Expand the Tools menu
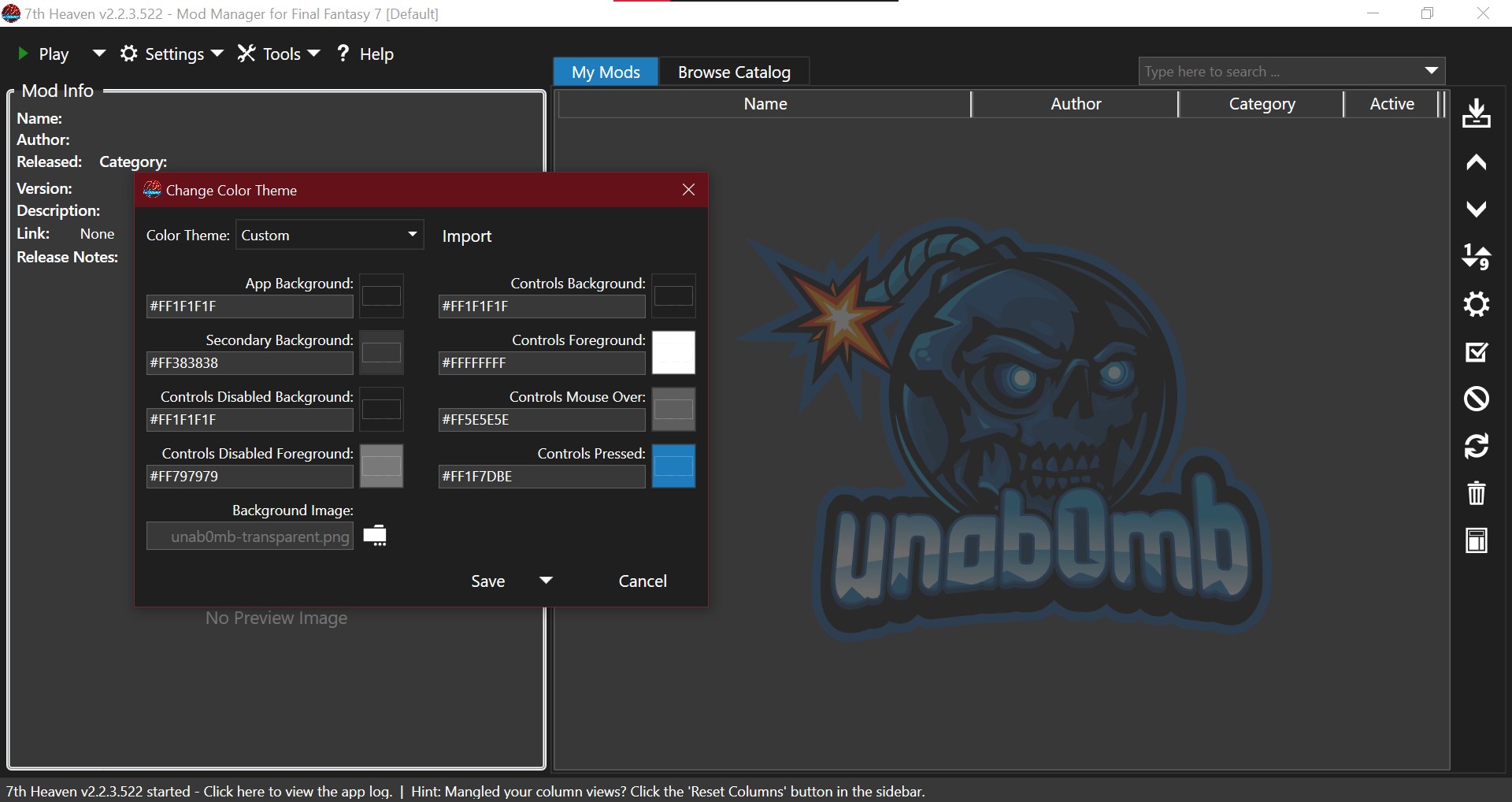 coord(313,54)
